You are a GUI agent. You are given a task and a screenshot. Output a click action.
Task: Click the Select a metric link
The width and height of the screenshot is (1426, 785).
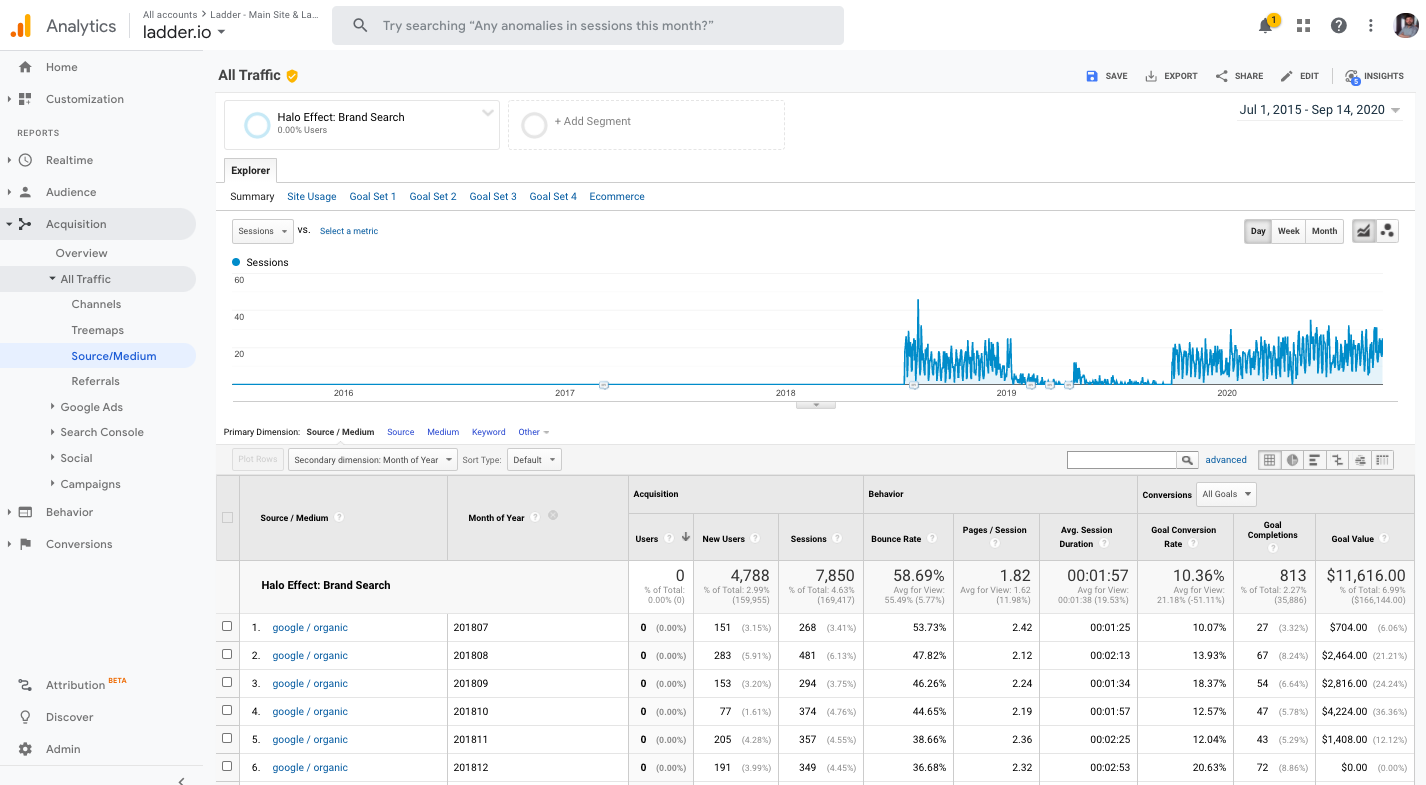coord(349,231)
